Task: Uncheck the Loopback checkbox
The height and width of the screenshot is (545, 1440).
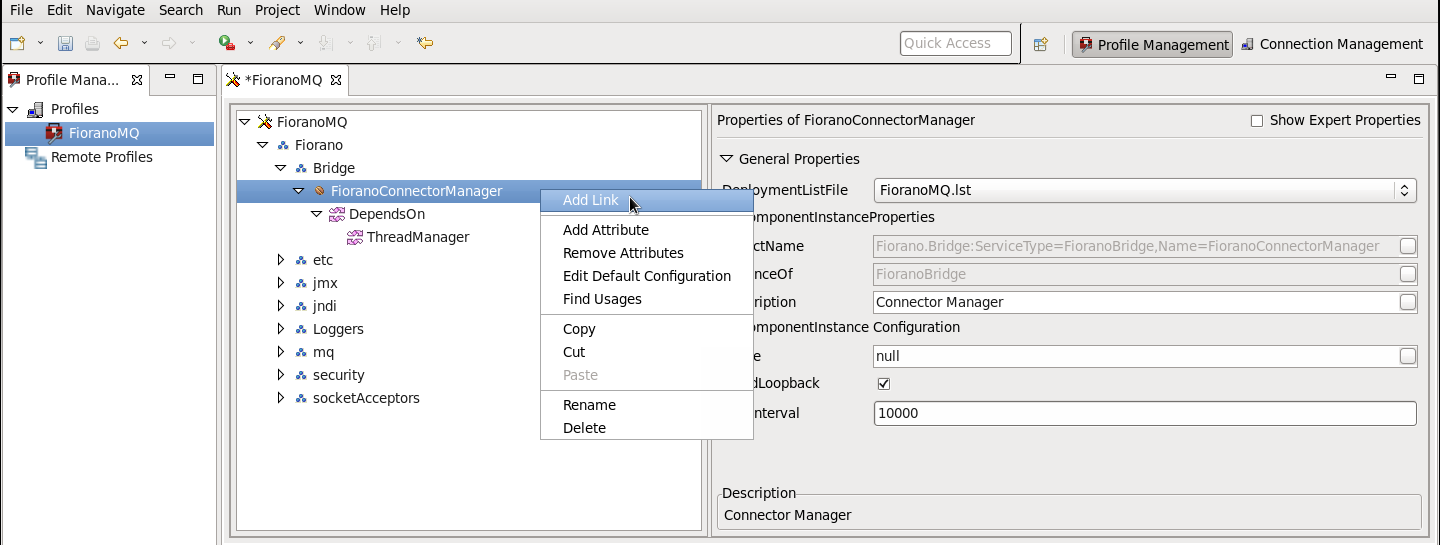Action: click(883, 384)
